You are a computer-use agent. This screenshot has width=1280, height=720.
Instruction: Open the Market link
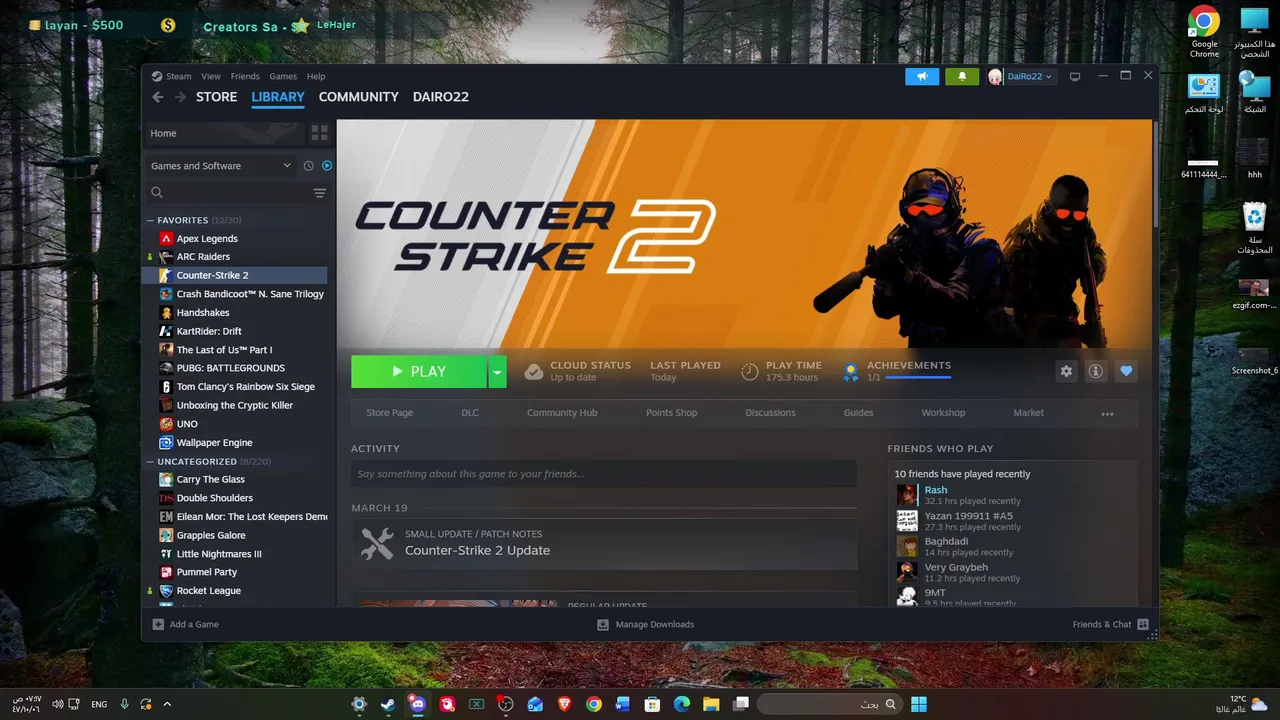coord(1028,413)
